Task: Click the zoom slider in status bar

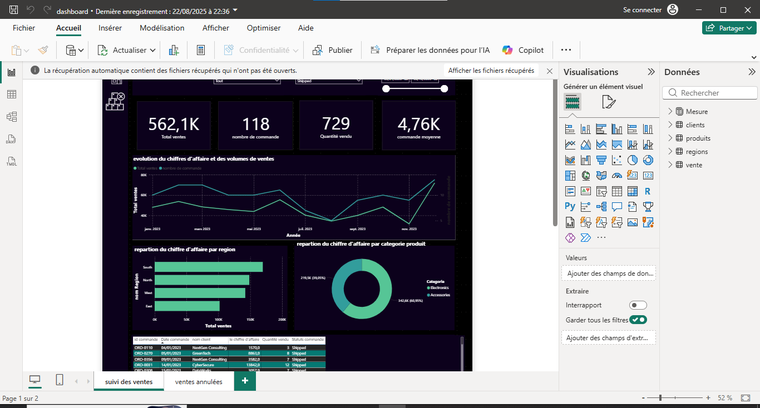Action: pos(660,398)
